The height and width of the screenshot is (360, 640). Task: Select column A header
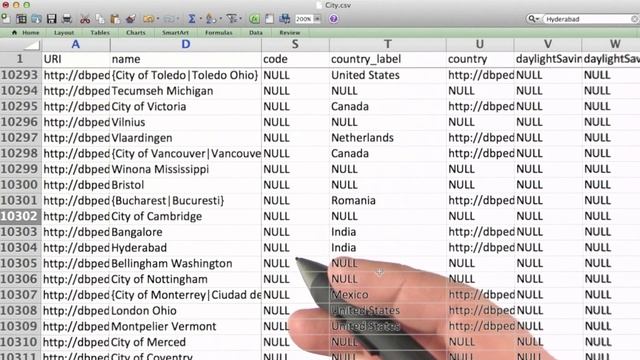click(76, 44)
